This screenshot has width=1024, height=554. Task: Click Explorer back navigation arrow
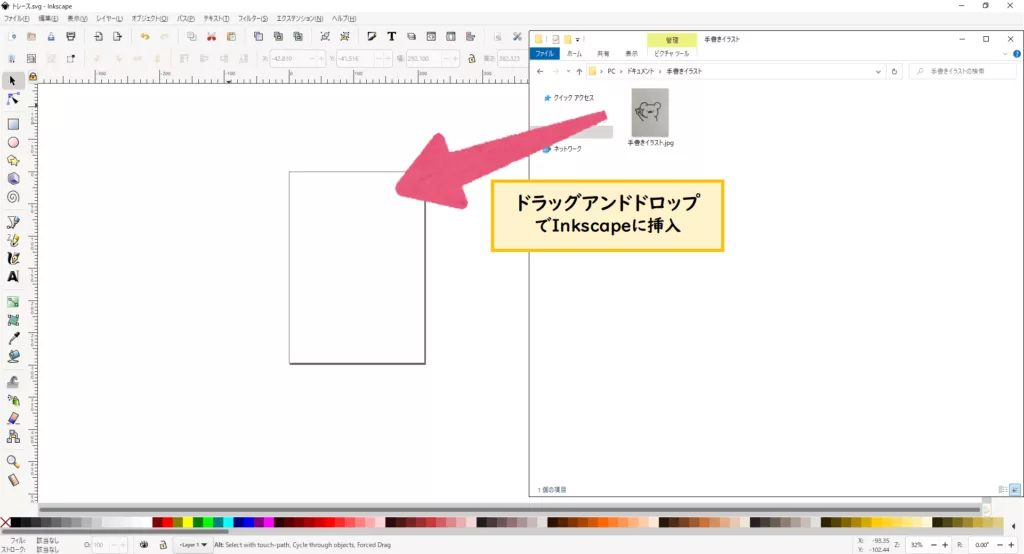[540, 72]
